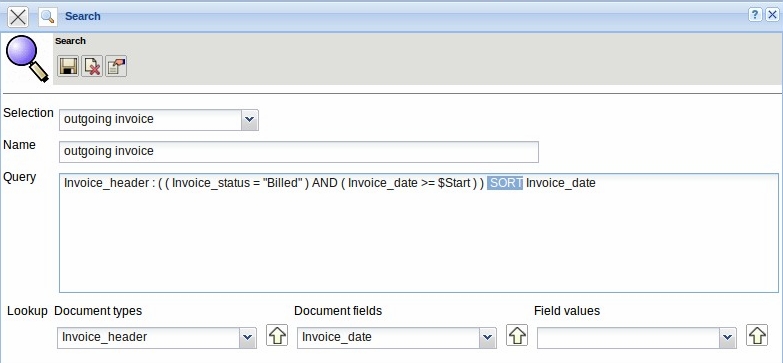This screenshot has height=363, width=783.
Task: Insert document field with its up-arrow button
Action: point(517,335)
